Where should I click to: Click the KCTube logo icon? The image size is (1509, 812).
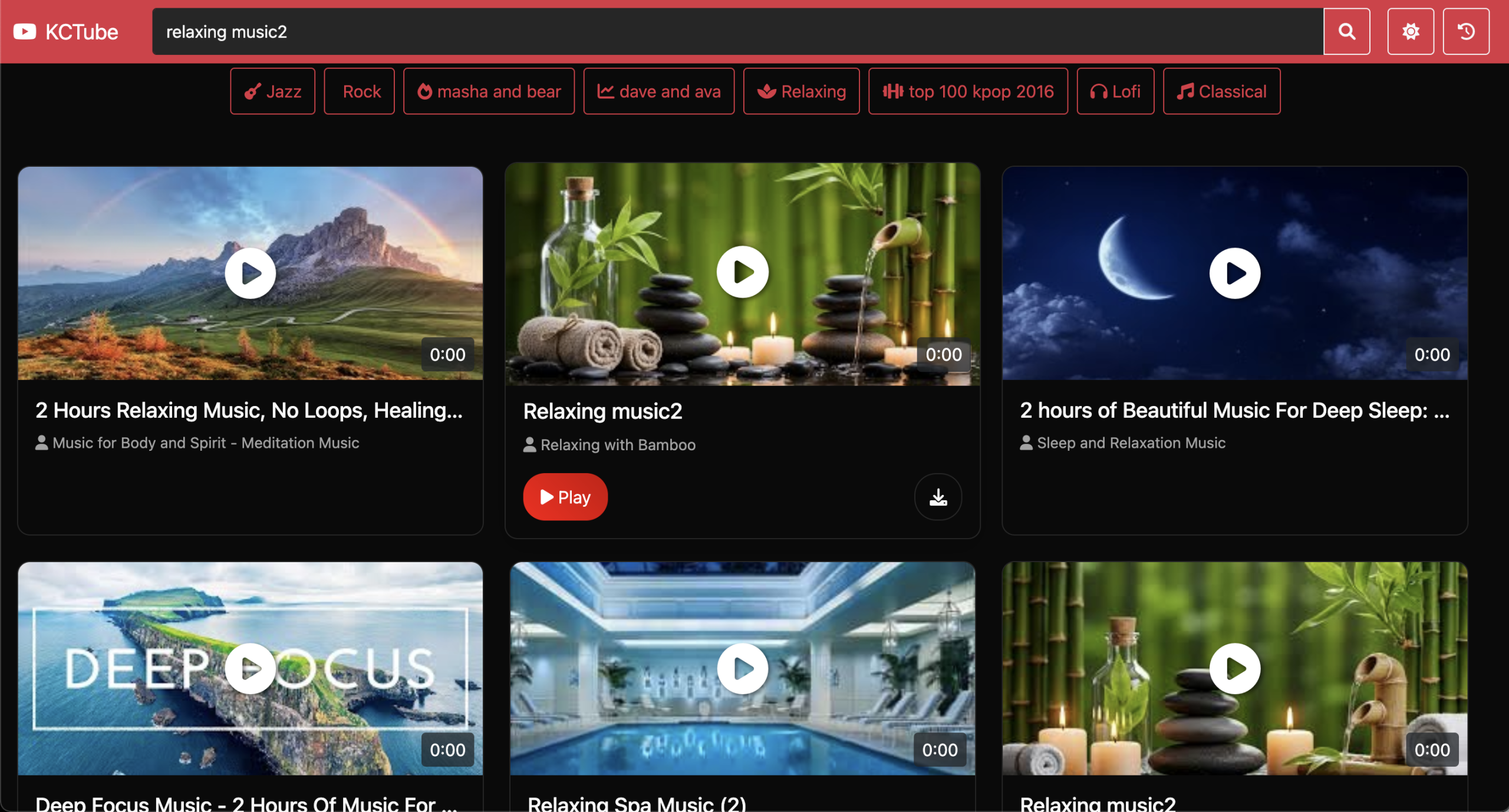(x=25, y=31)
